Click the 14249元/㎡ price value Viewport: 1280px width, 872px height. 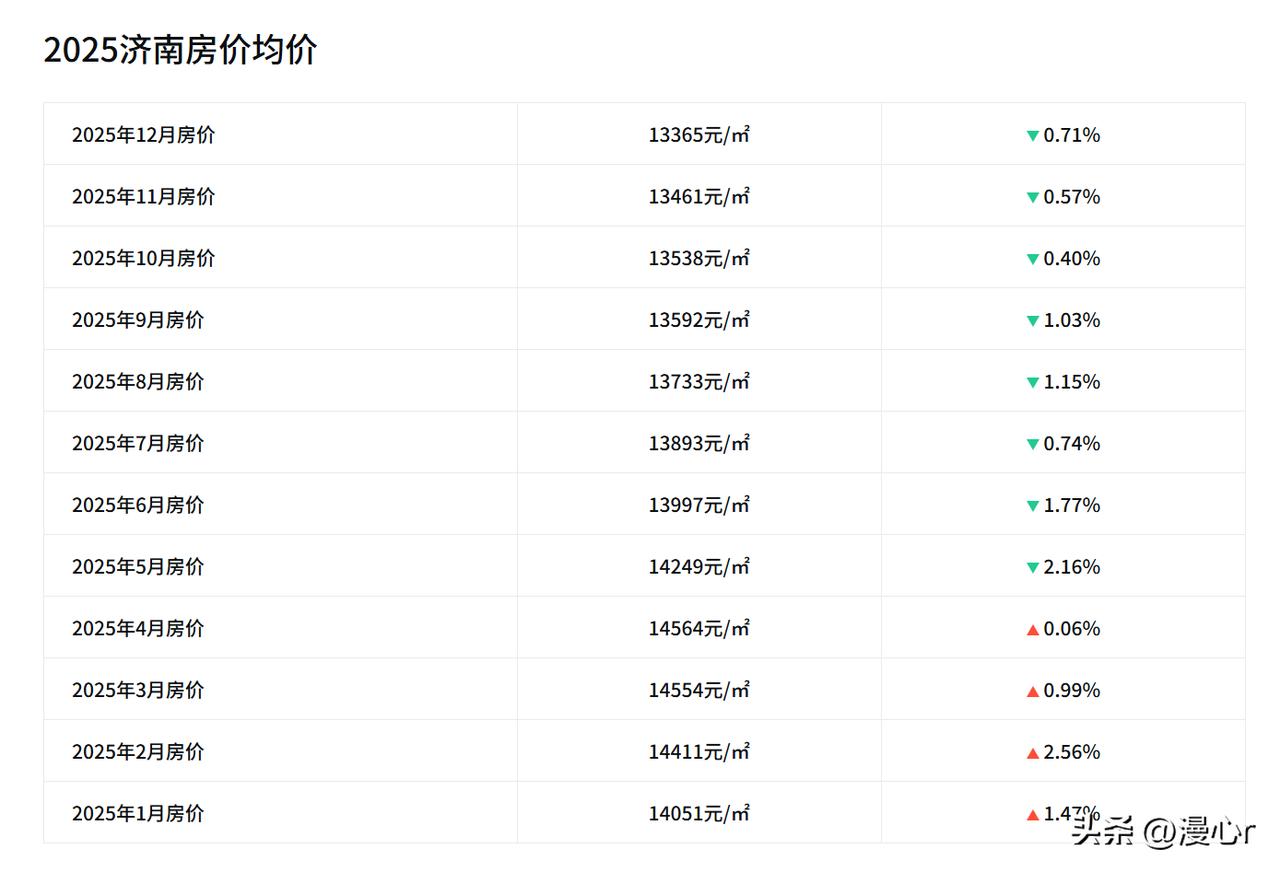tap(699, 567)
